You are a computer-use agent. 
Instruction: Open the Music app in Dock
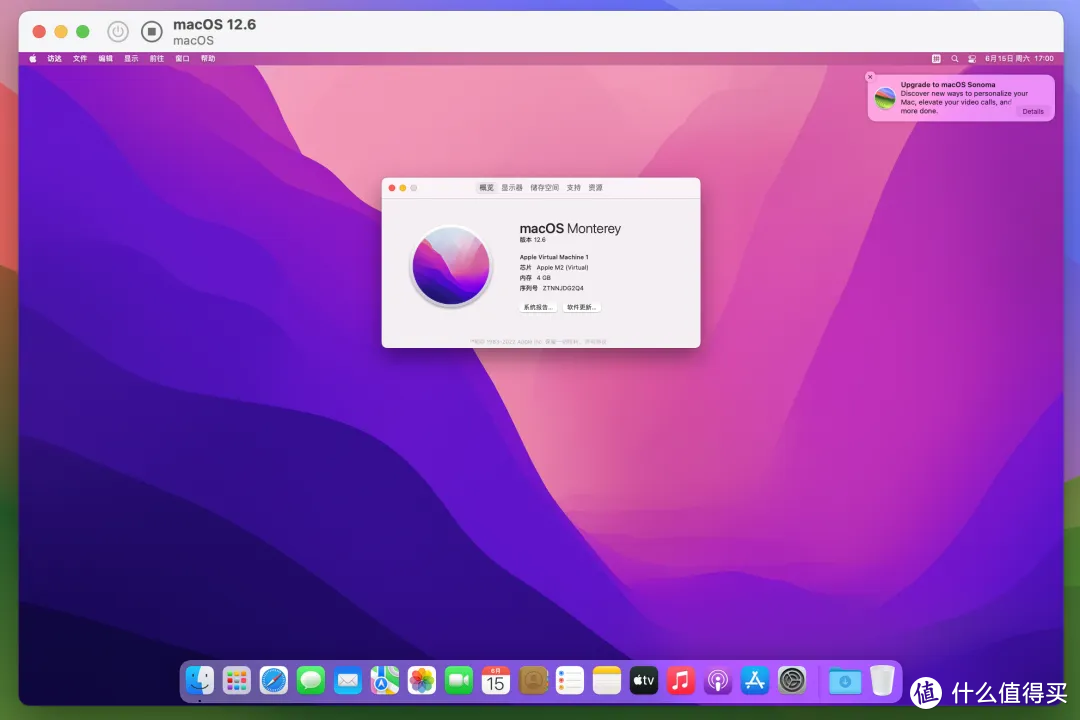pyautogui.click(x=681, y=681)
